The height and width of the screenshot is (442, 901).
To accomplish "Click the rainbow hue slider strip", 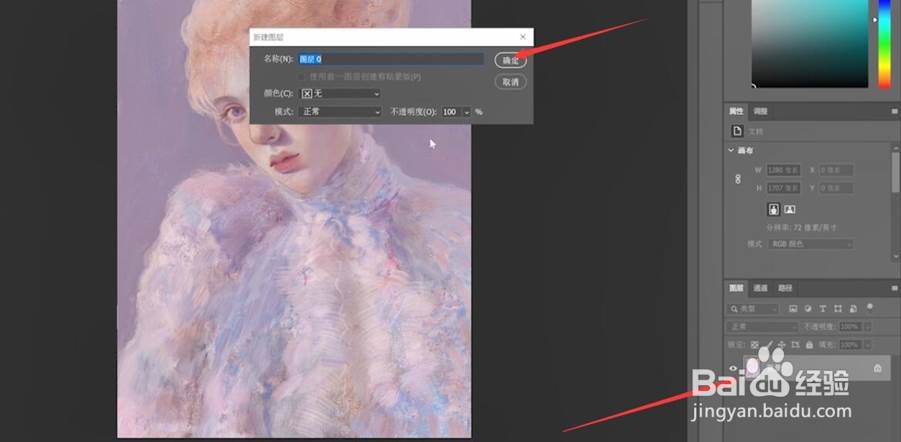I will (884, 44).
